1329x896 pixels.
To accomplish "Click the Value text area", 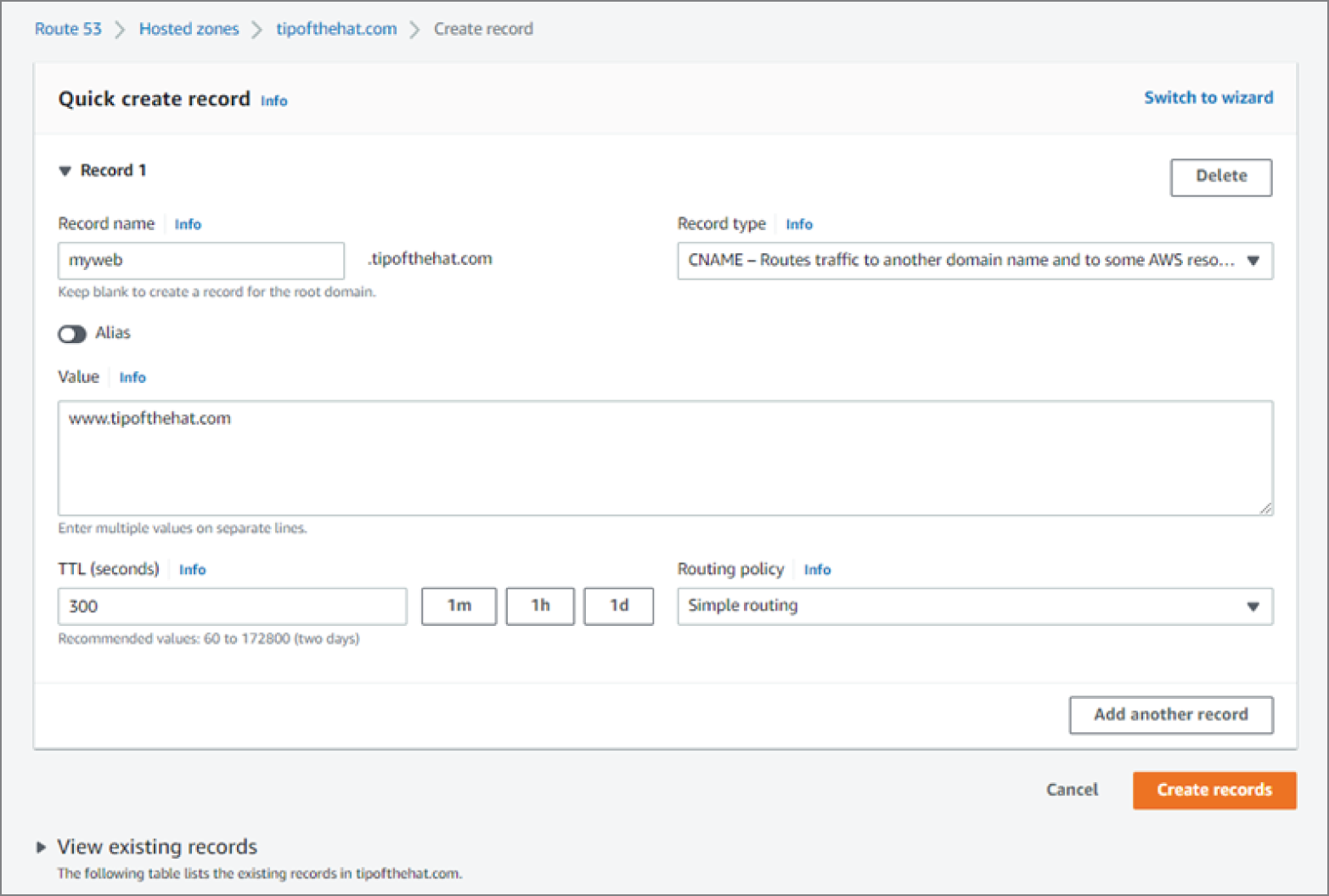I will pyautogui.click(x=665, y=458).
